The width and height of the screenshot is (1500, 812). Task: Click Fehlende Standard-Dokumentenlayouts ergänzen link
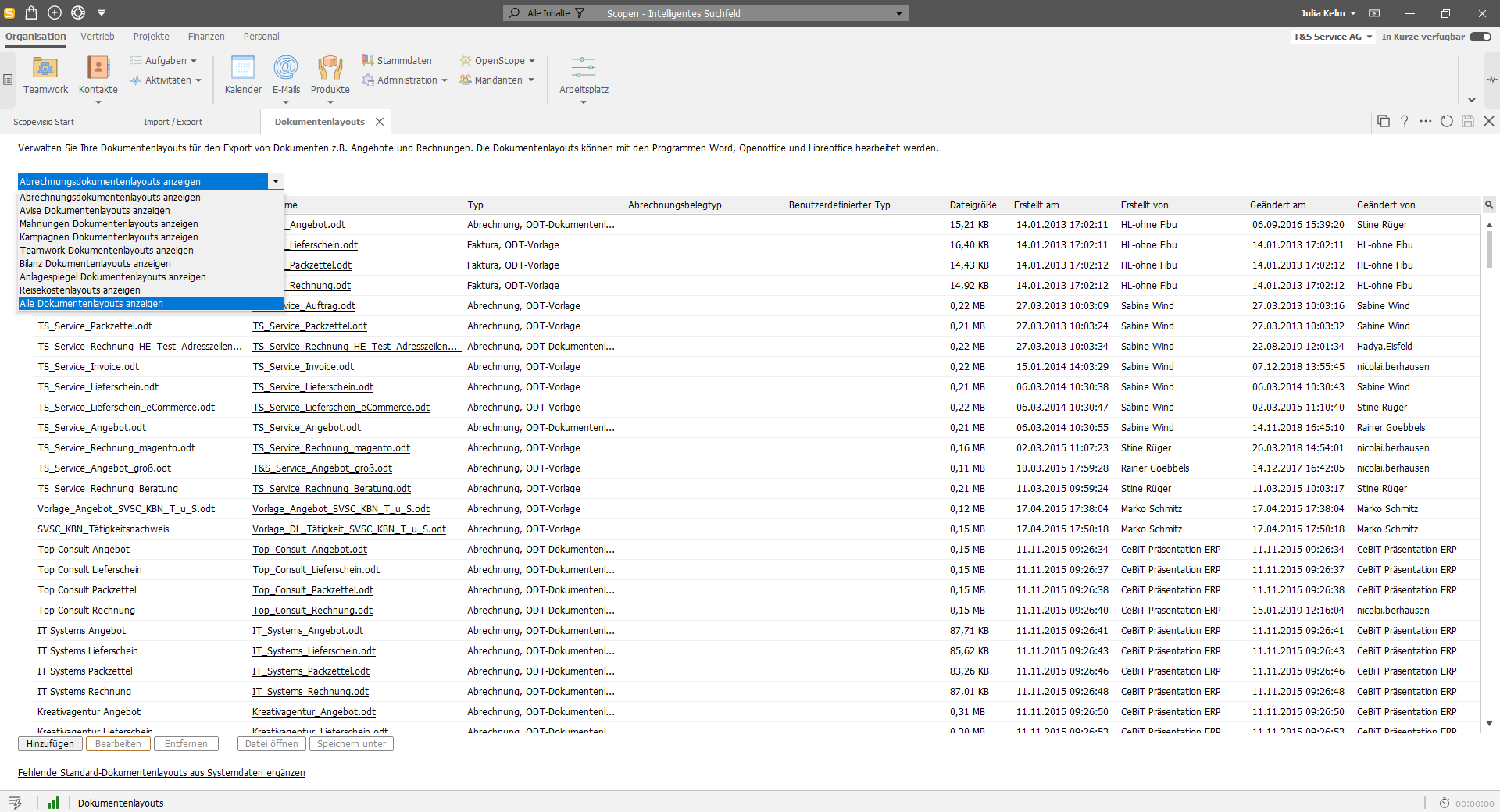pos(162,773)
